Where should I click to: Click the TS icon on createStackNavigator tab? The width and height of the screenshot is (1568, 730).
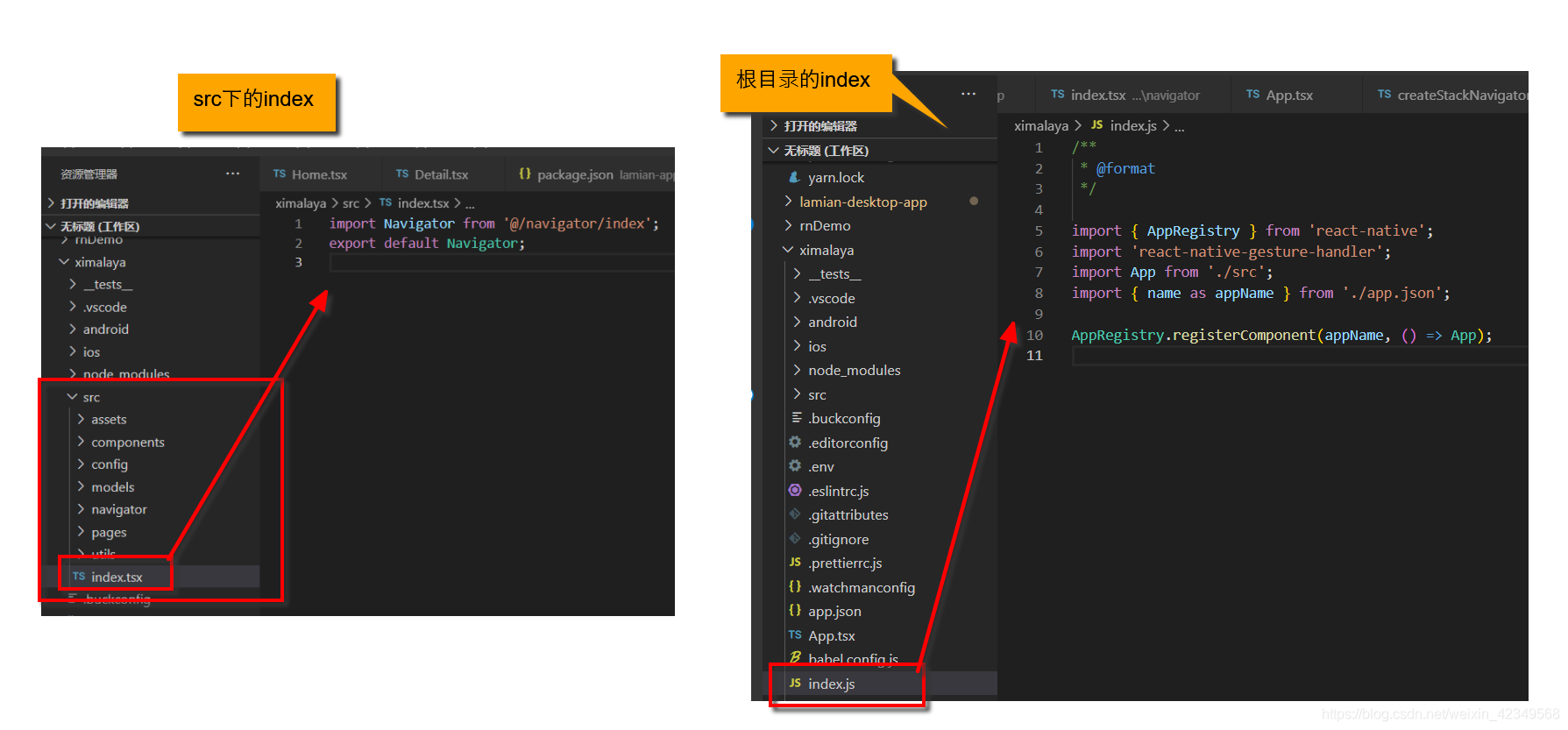pyautogui.click(x=1384, y=94)
